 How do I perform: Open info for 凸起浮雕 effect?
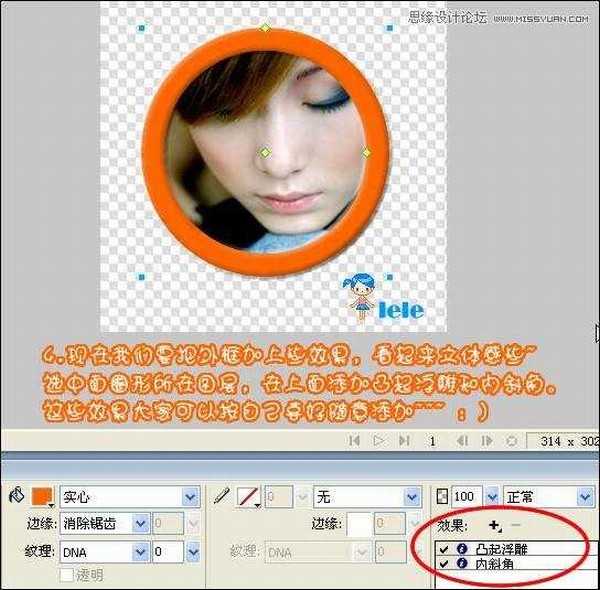click(x=462, y=549)
